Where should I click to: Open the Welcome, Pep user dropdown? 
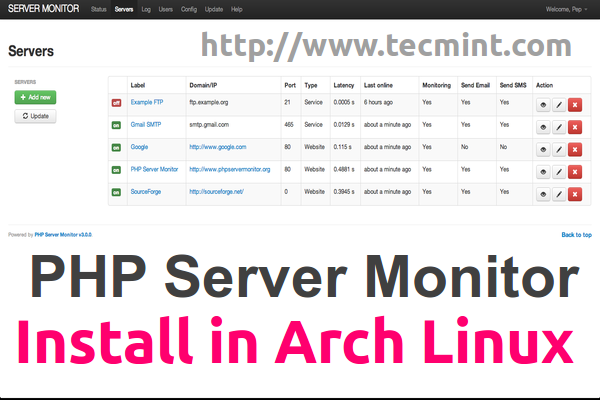click(566, 9)
